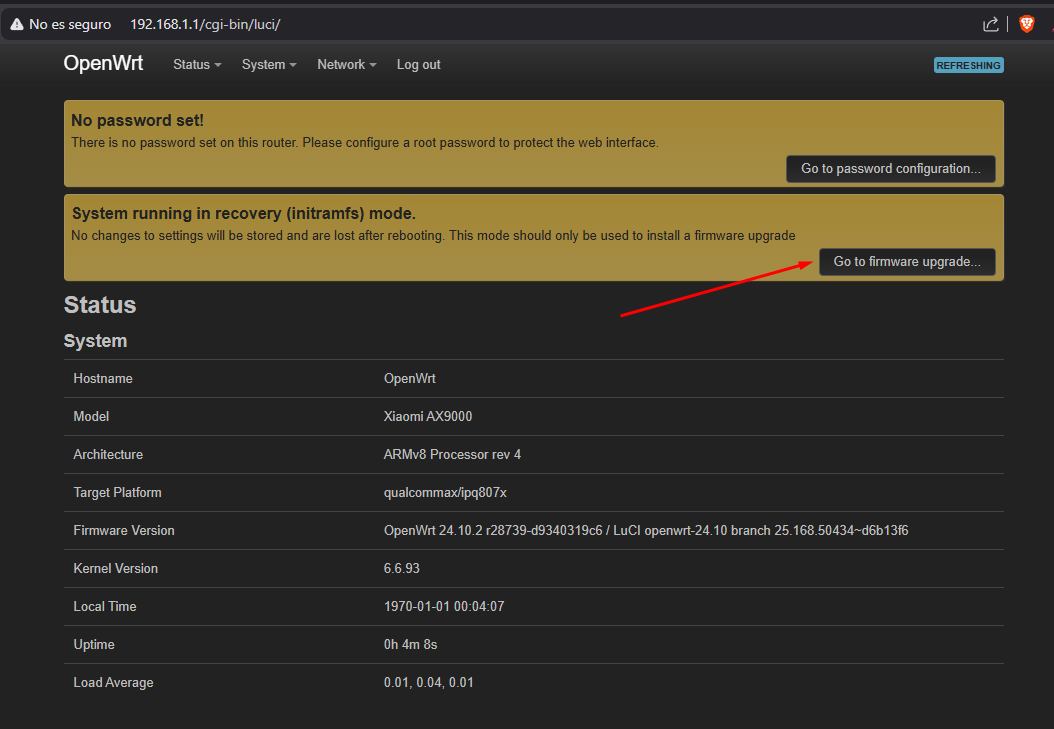Click Log out in the navigation bar
Screen dimensions: 1054x729
pos(418,64)
